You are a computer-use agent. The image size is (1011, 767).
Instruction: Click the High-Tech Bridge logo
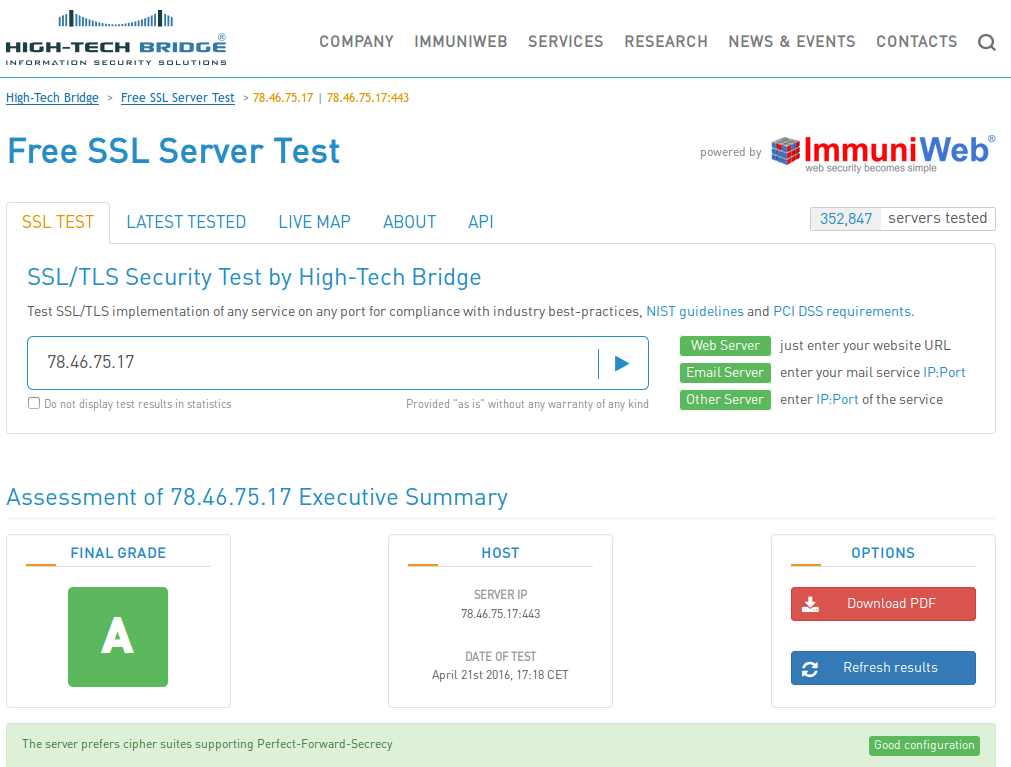click(x=116, y=38)
